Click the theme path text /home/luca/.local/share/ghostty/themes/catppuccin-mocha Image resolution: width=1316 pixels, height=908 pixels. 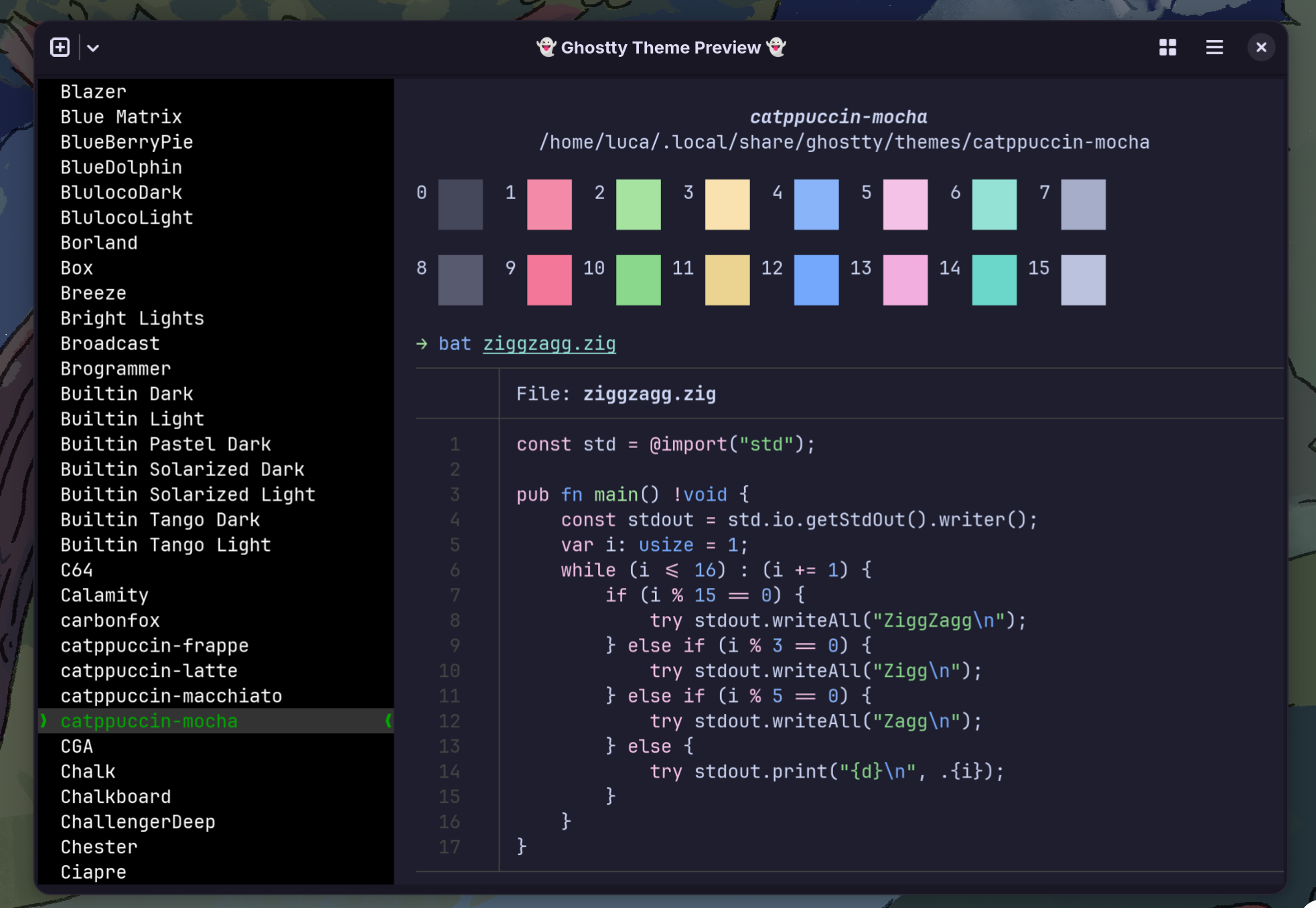pyautogui.click(x=845, y=142)
